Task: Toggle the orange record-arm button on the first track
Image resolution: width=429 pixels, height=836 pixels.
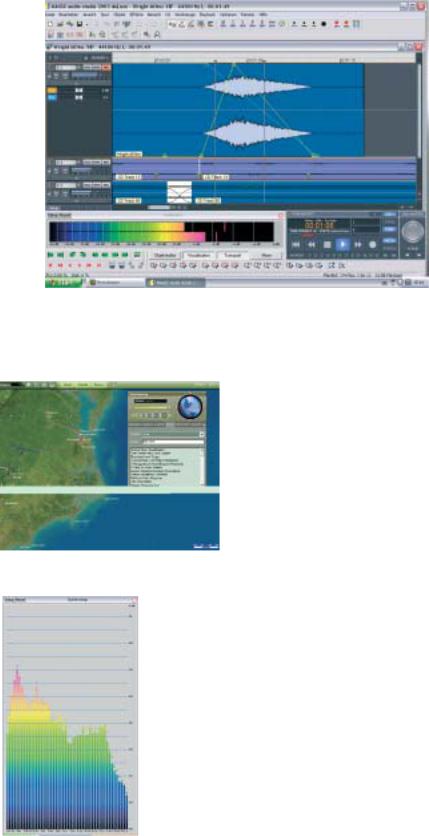Action: 107,67
